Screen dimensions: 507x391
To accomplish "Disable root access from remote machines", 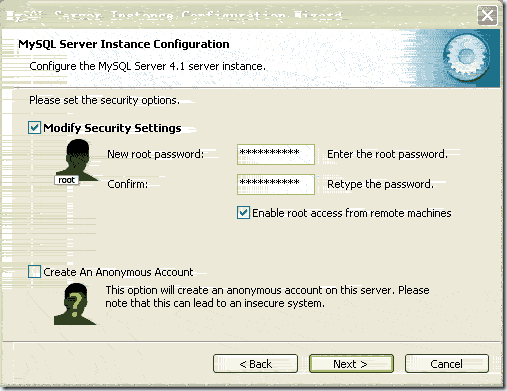I will click(x=243, y=213).
